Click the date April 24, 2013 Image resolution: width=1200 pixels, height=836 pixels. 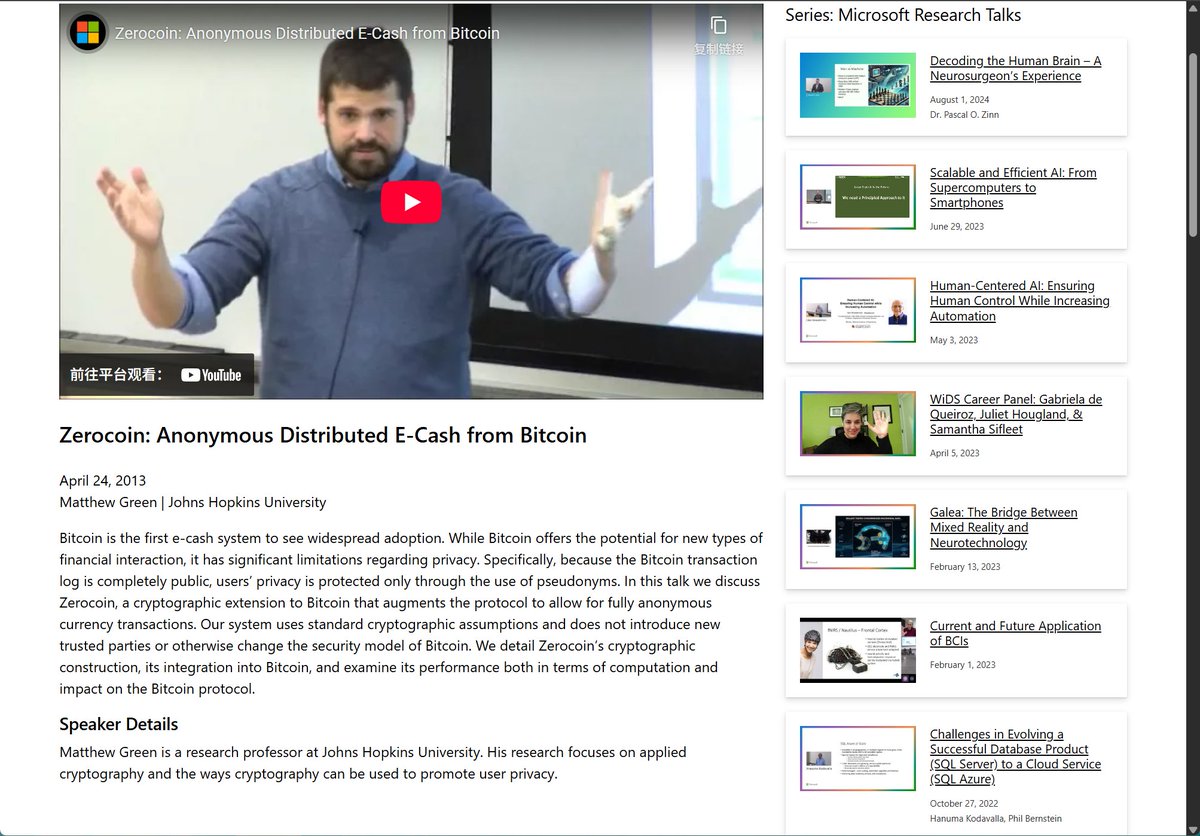coord(102,481)
